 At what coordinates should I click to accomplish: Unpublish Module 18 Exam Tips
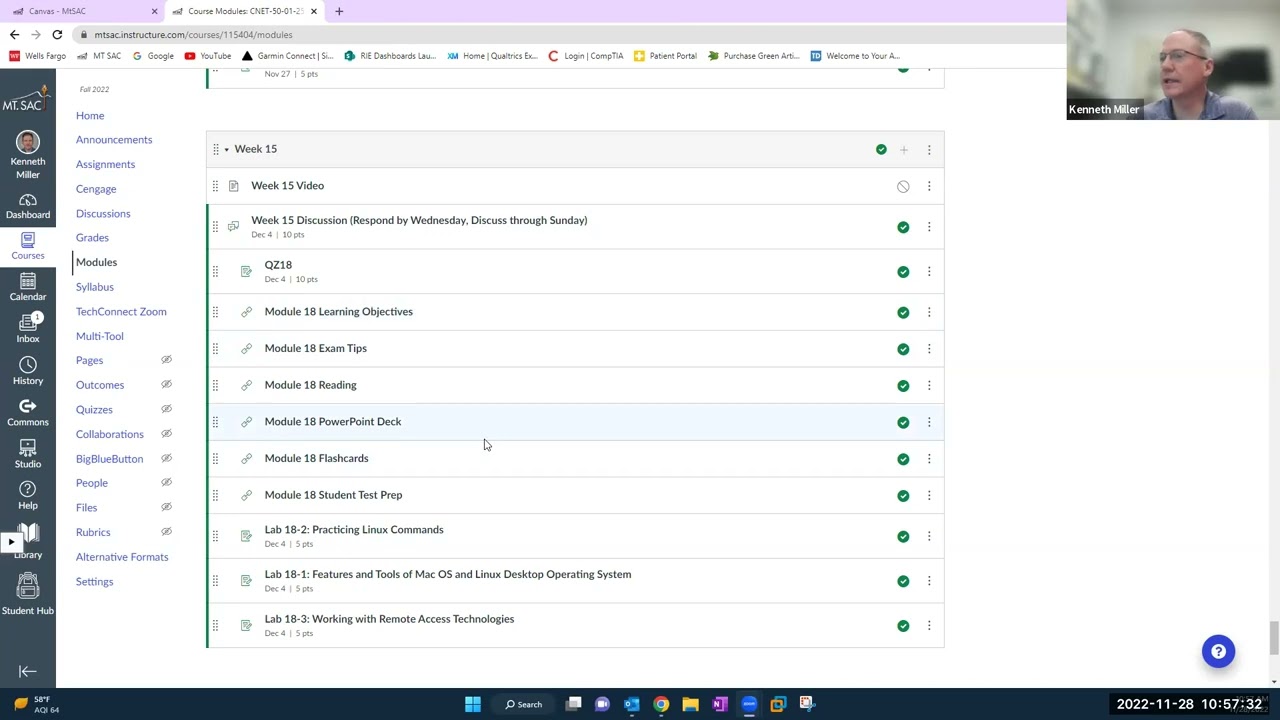click(x=903, y=349)
